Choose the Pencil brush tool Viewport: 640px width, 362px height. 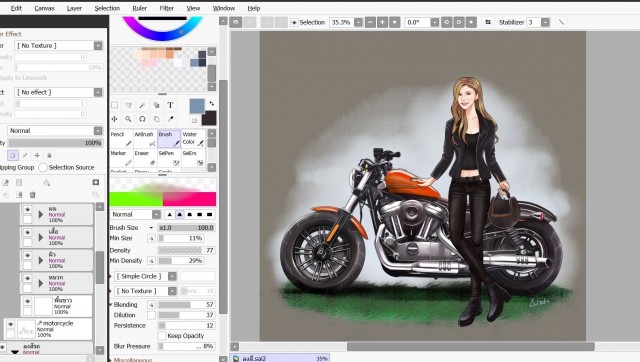pos(122,139)
